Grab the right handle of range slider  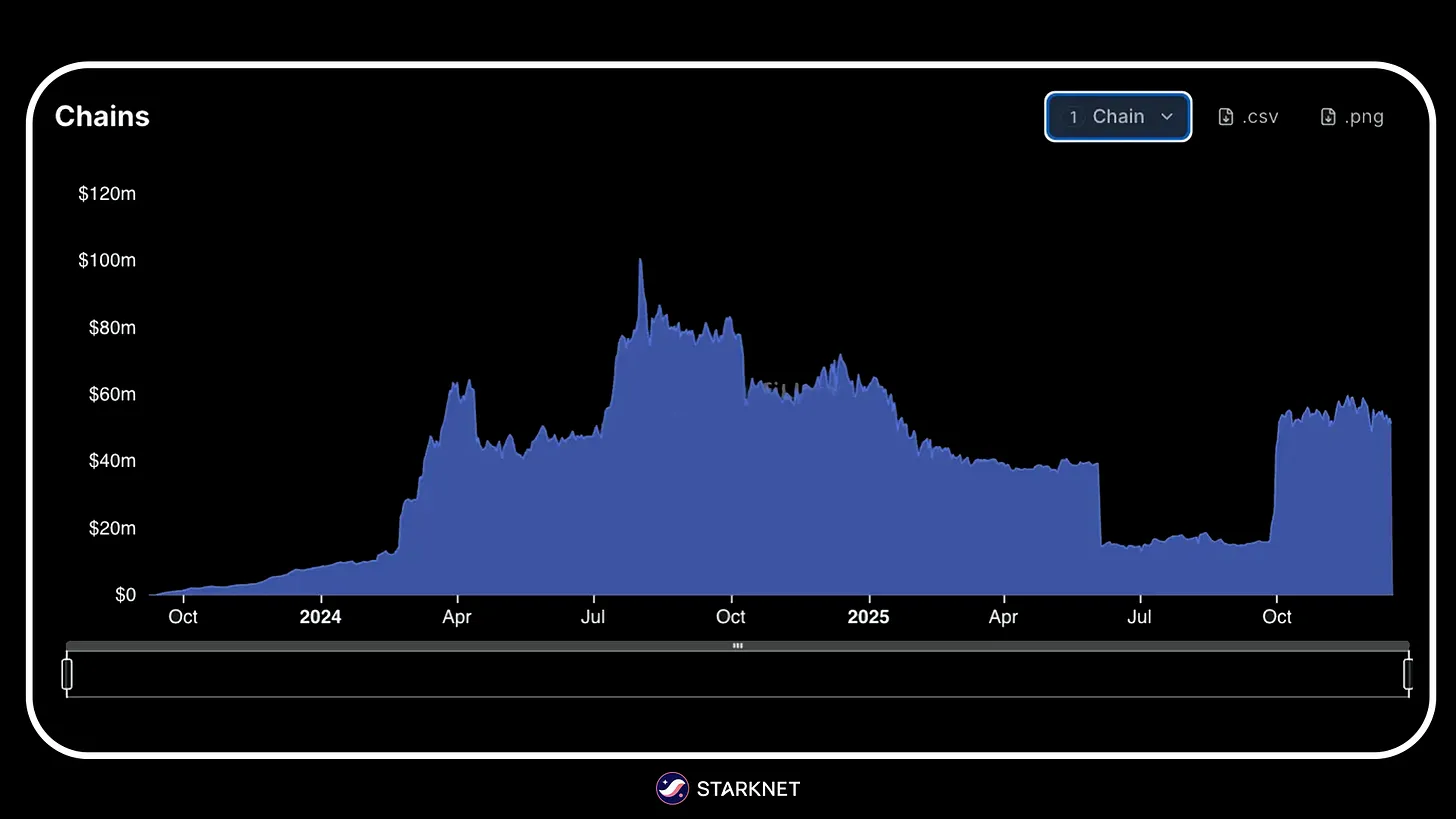click(x=1408, y=674)
